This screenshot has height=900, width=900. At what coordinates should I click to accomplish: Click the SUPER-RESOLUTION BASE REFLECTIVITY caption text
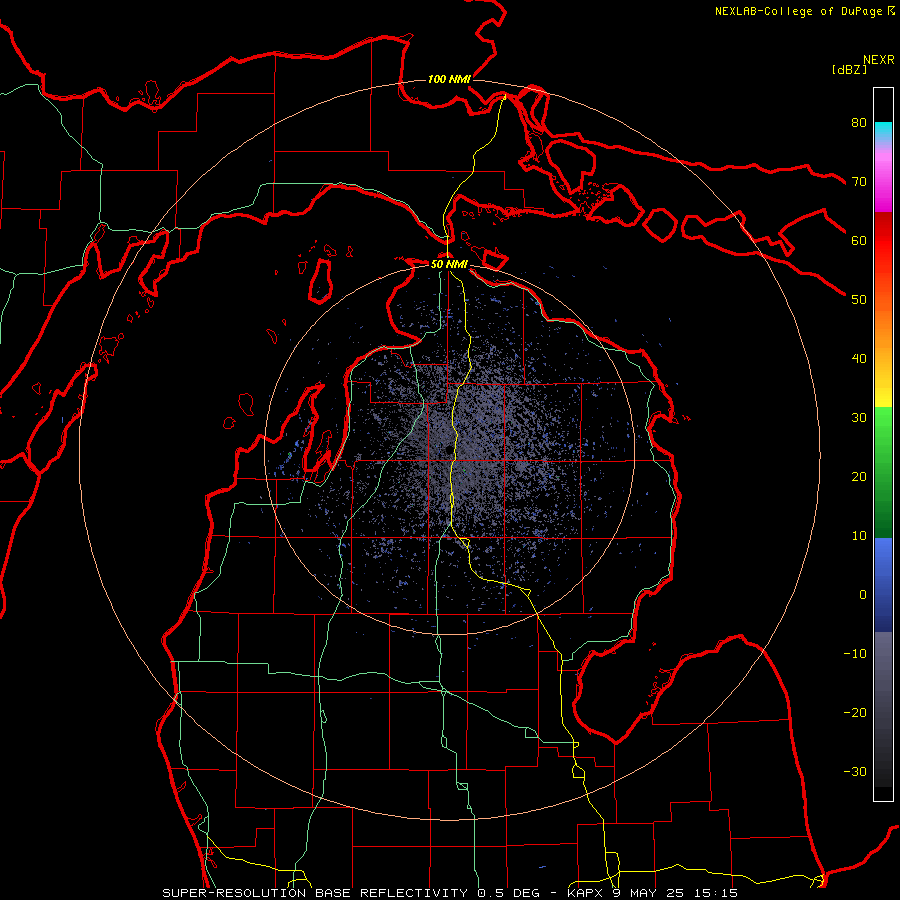(315, 893)
